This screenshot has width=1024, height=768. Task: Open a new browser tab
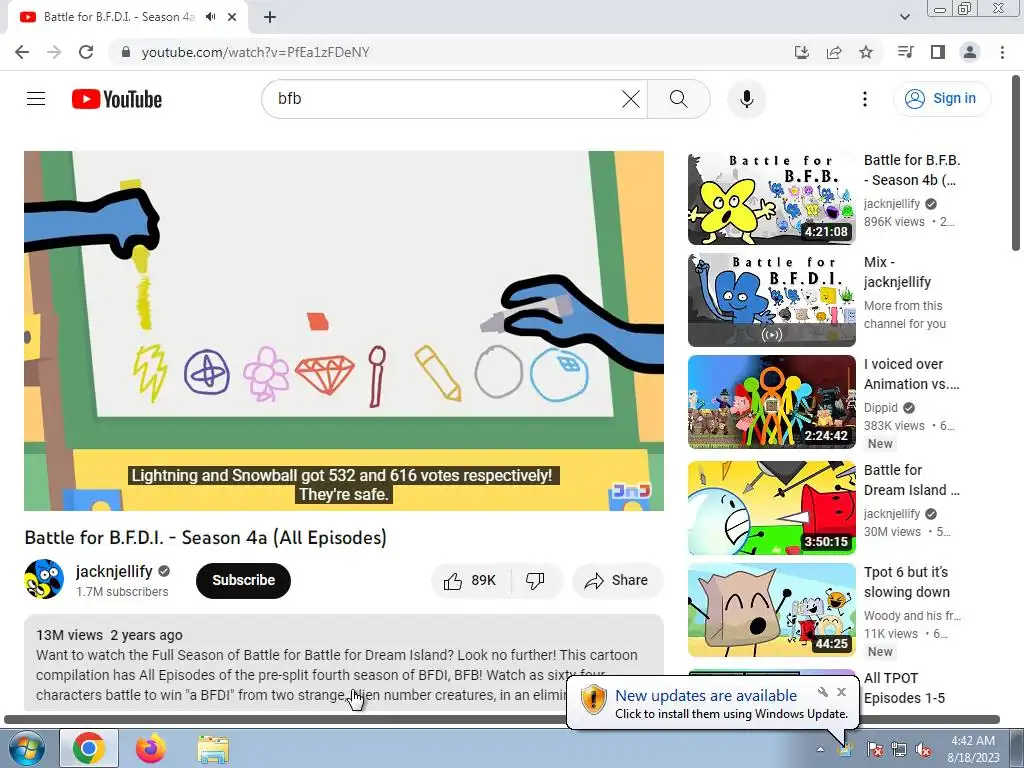[x=270, y=17]
